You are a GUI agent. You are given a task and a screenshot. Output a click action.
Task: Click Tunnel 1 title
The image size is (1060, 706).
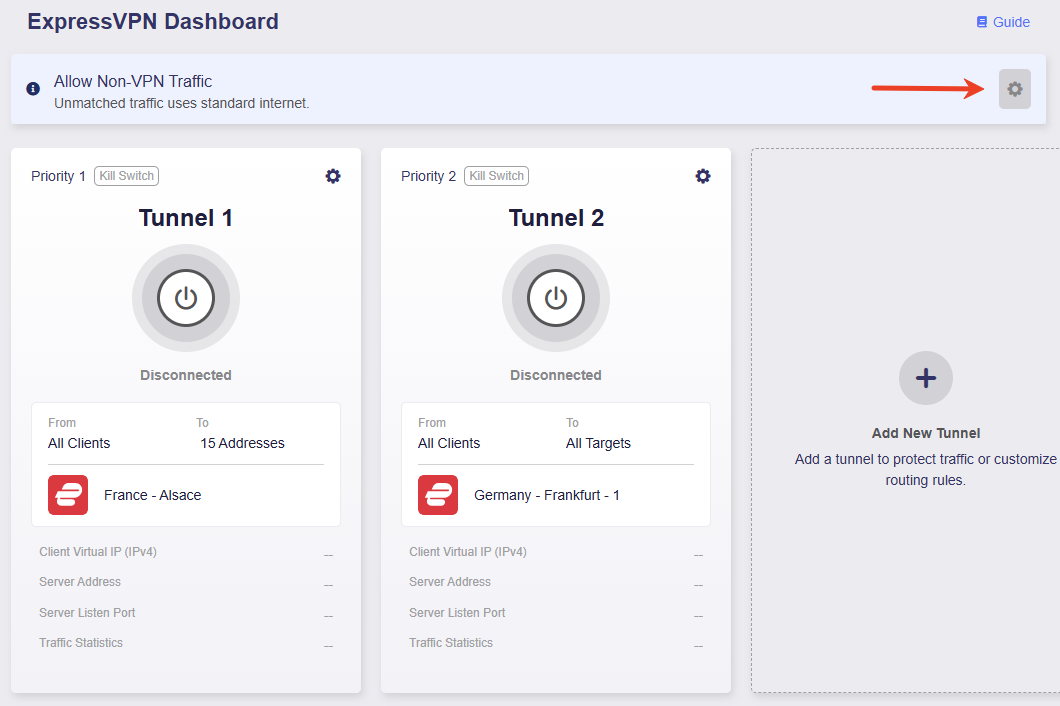coord(186,218)
